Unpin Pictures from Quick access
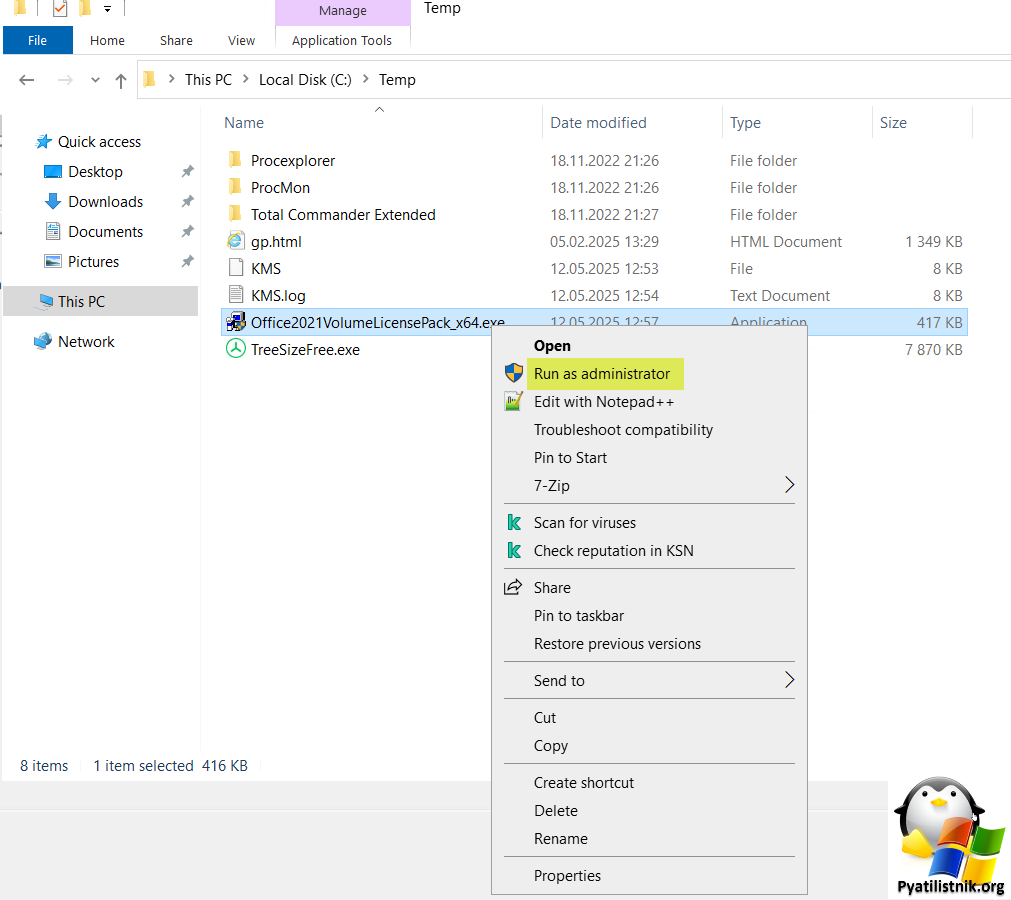 point(187,261)
